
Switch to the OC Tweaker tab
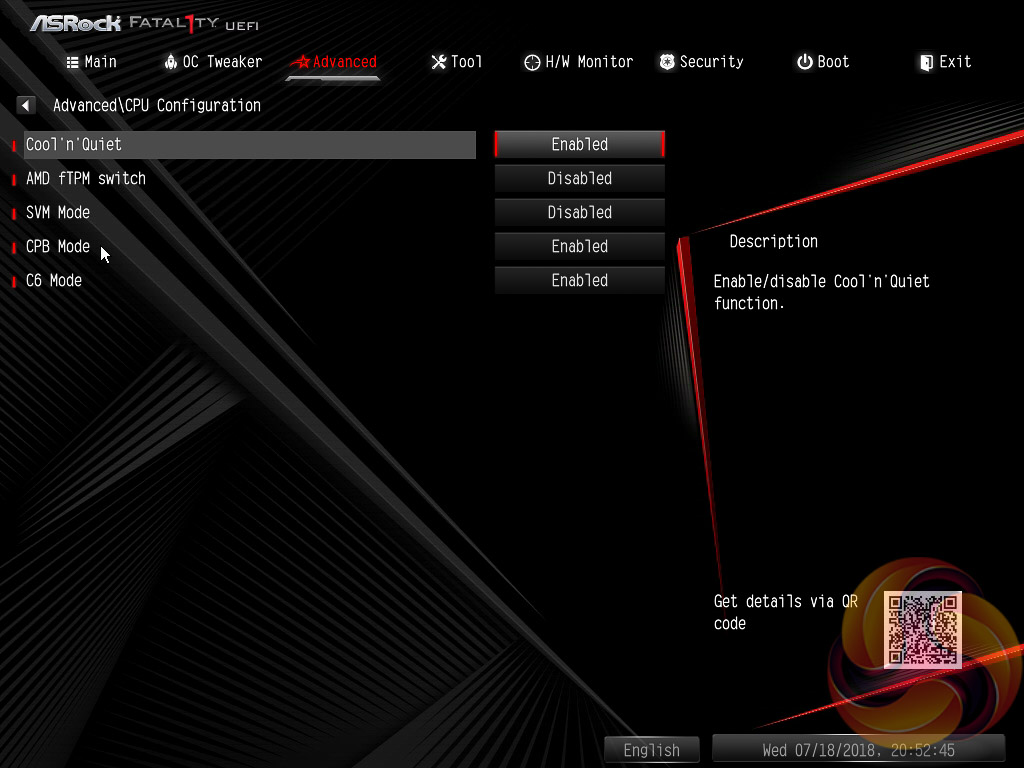pos(213,62)
